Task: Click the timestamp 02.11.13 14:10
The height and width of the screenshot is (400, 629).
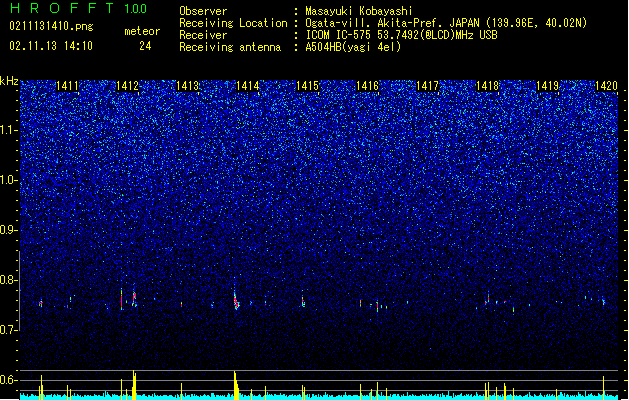Action: (x=51, y=46)
